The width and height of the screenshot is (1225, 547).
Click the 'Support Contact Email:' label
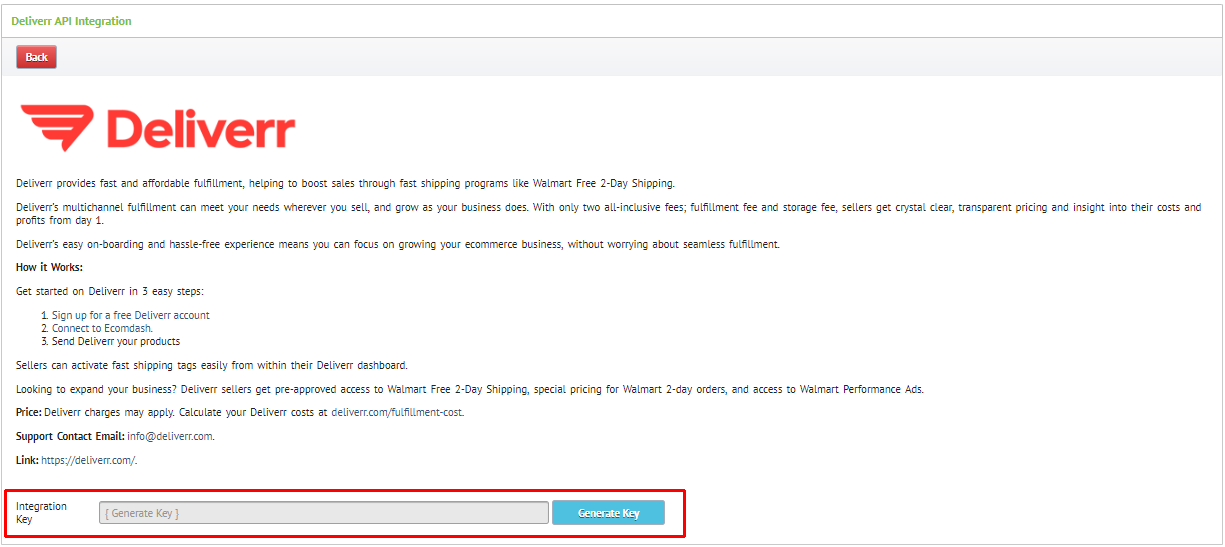[70, 436]
